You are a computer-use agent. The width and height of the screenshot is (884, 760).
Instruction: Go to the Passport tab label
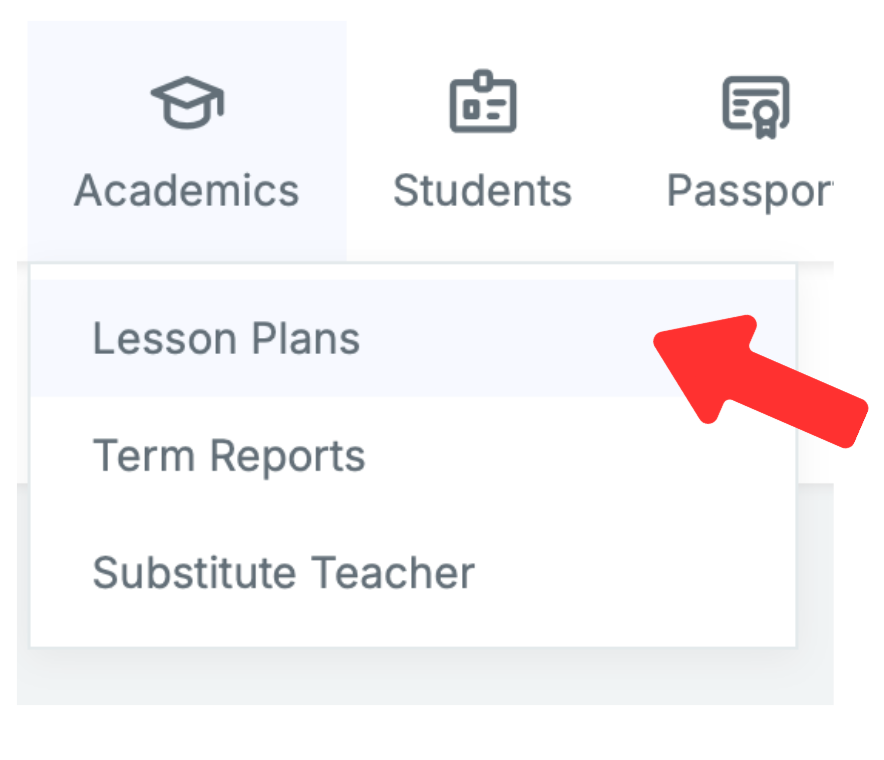[750, 190]
